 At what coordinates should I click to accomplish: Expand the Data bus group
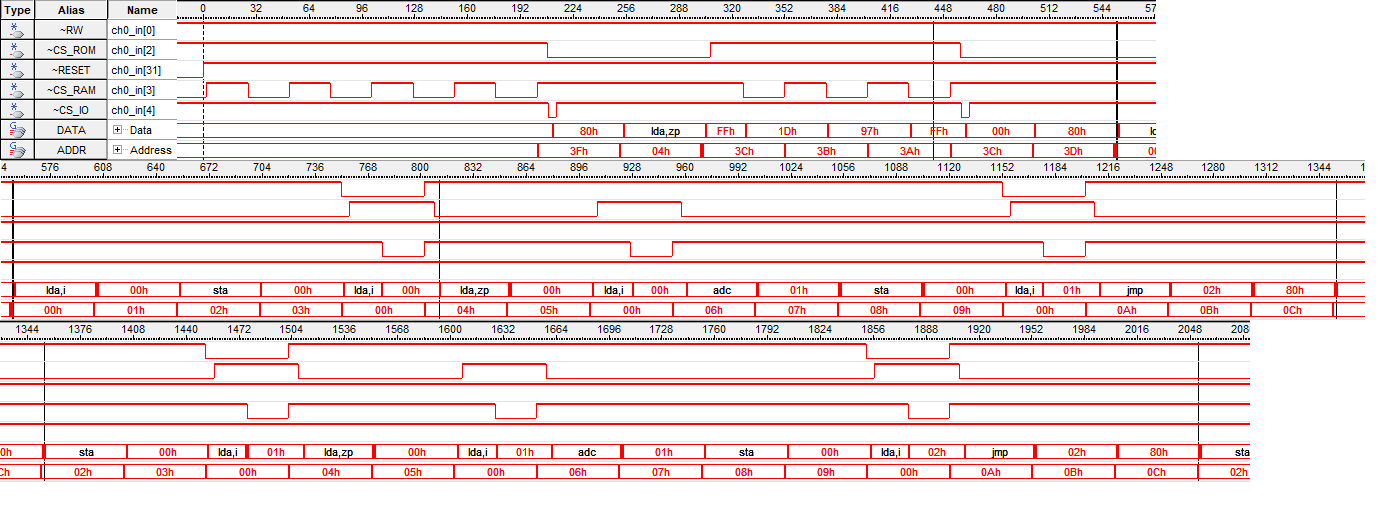pos(117,130)
